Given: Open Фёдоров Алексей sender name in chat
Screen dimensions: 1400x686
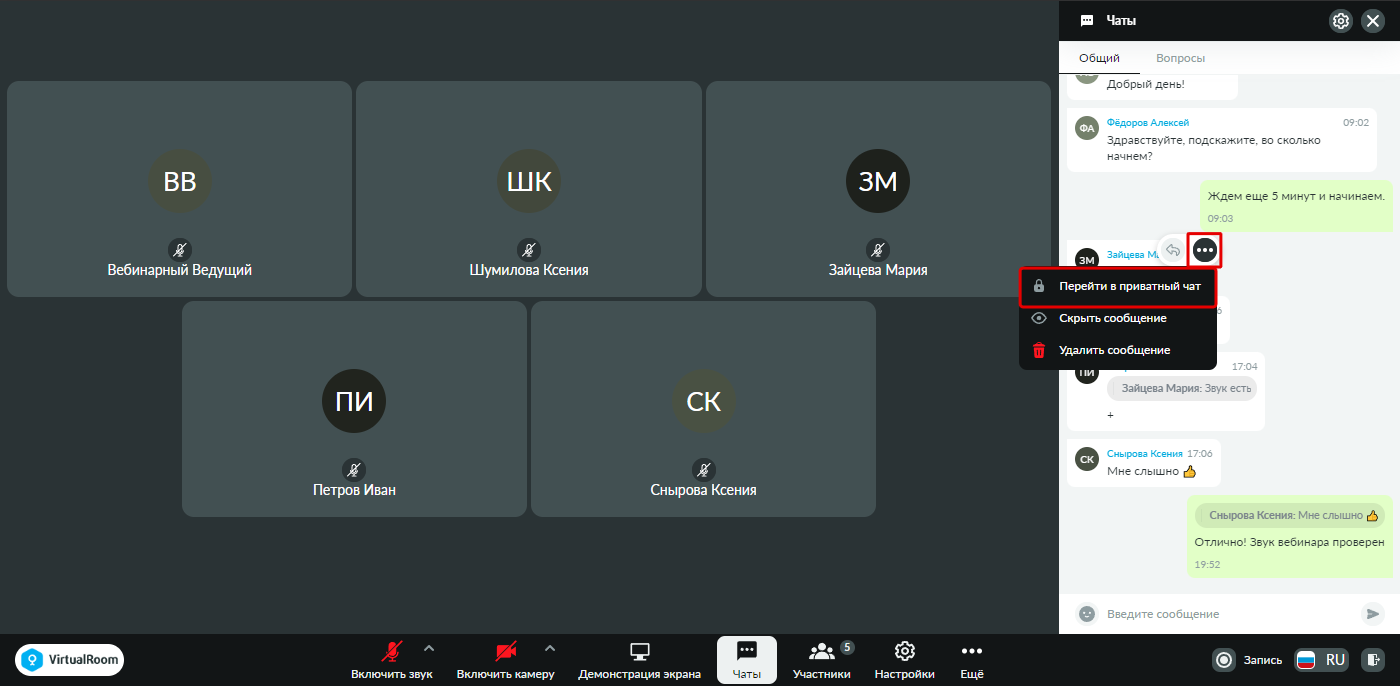Looking at the screenshot, I should tap(1148, 122).
